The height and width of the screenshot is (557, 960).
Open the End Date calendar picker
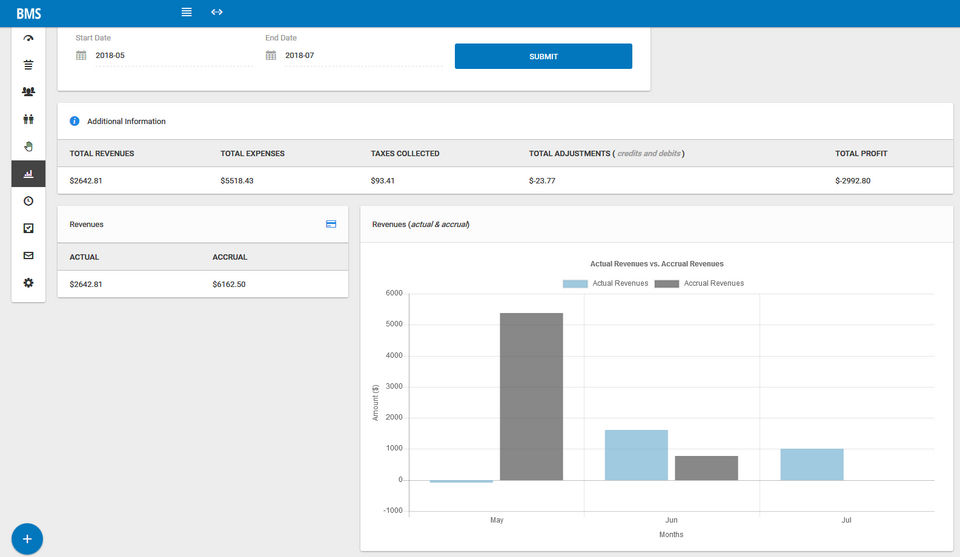coord(271,56)
